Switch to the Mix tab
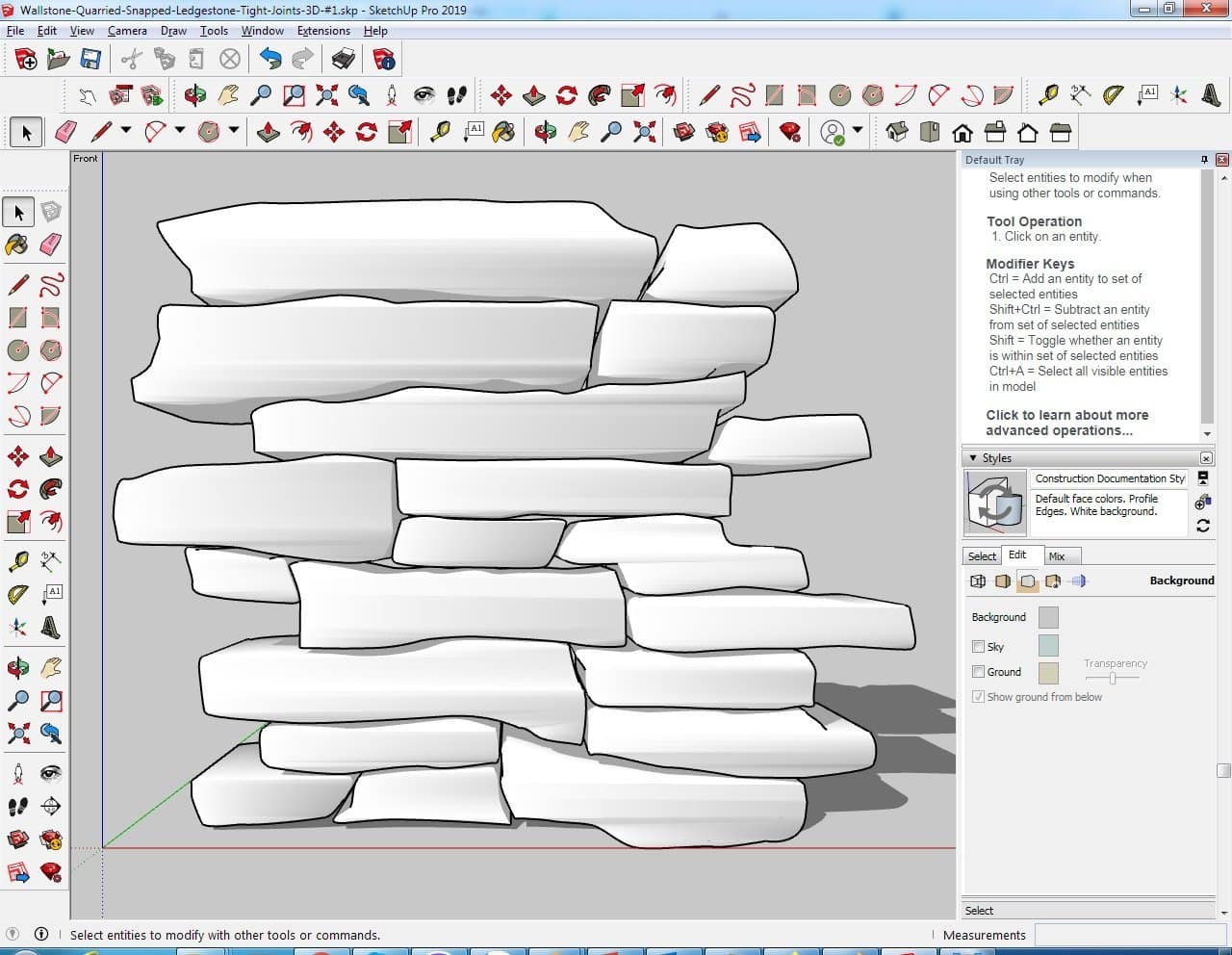The width and height of the screenshot is (1232, 955). [1057, 556]
